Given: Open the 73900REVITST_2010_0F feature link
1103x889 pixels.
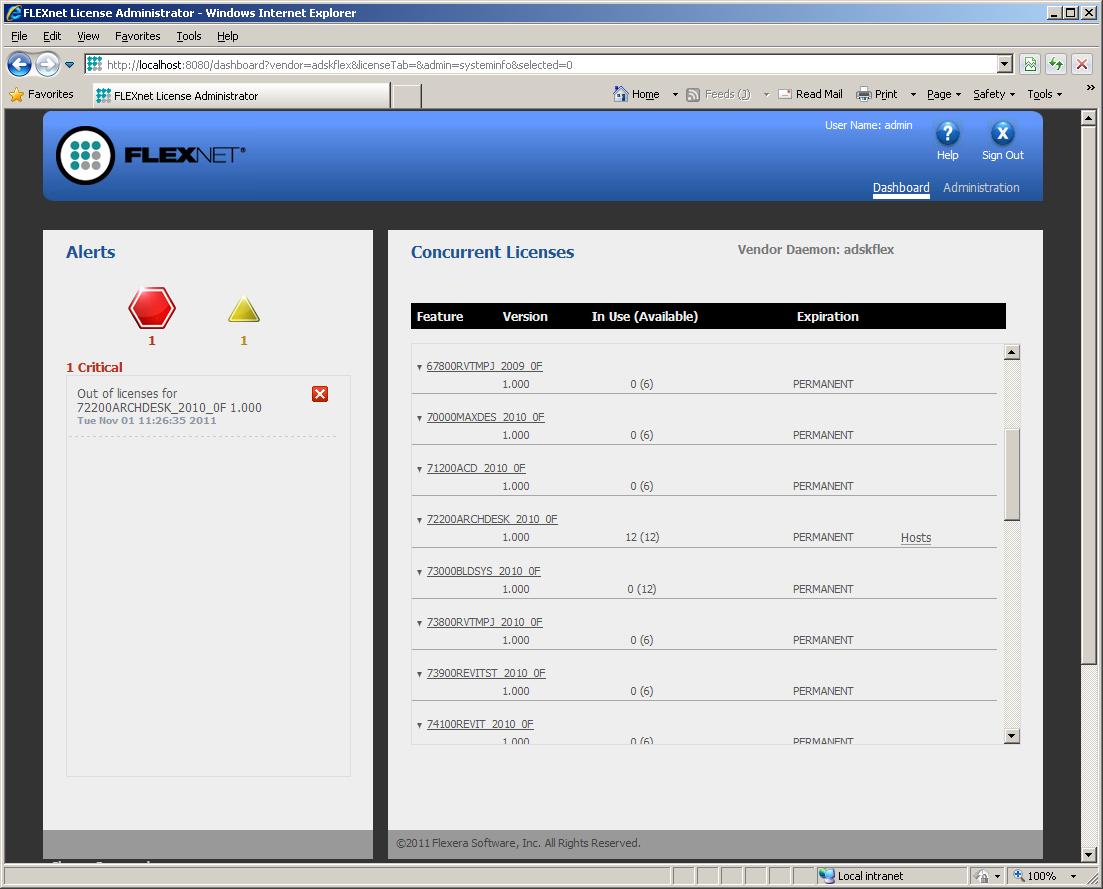Looking at the screenshot, I should (486, 673).
